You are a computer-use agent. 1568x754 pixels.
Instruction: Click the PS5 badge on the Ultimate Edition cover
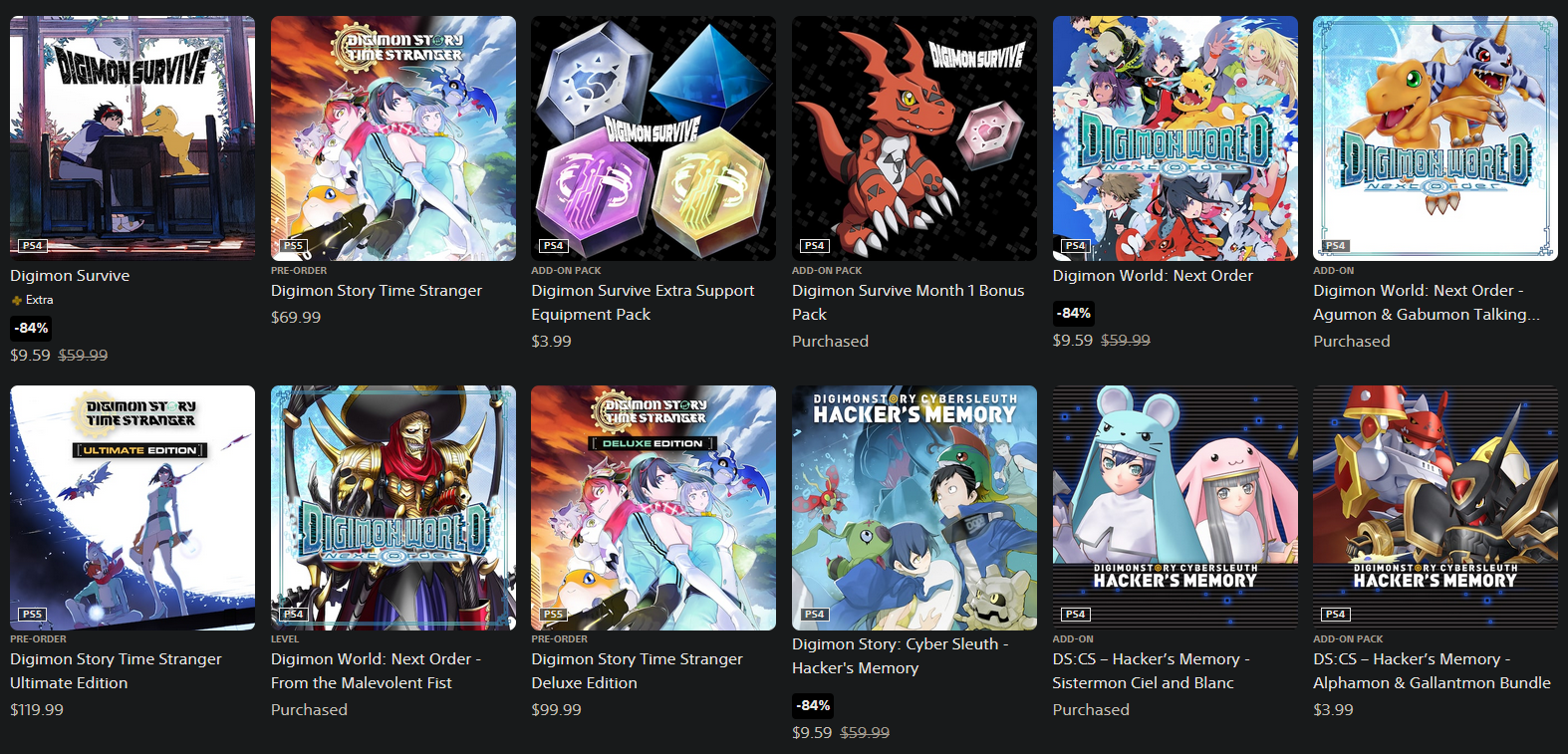click(x=32, y=615)
